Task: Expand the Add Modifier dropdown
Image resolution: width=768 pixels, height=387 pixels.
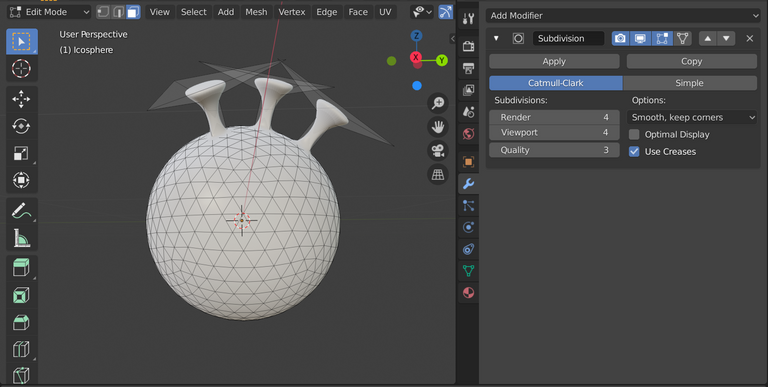Action: tap(623, 16)
